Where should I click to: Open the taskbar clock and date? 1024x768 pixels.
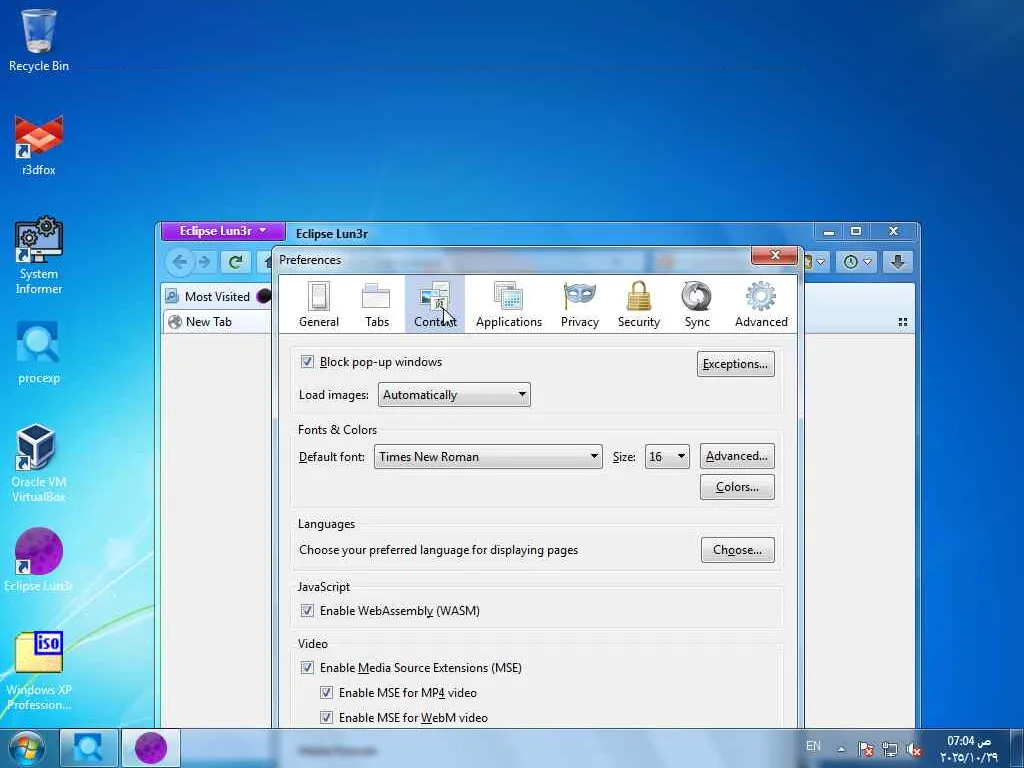969,749
